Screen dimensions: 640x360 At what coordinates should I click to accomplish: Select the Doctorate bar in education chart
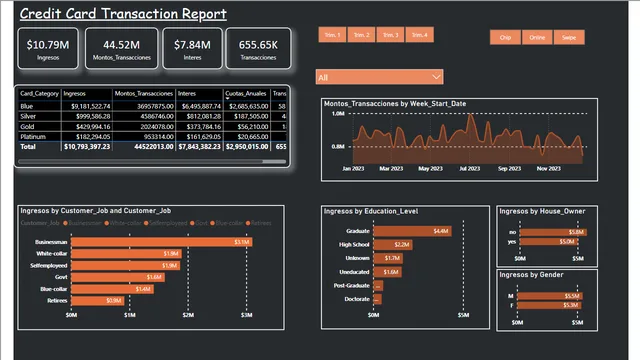(x=378, y=299)
